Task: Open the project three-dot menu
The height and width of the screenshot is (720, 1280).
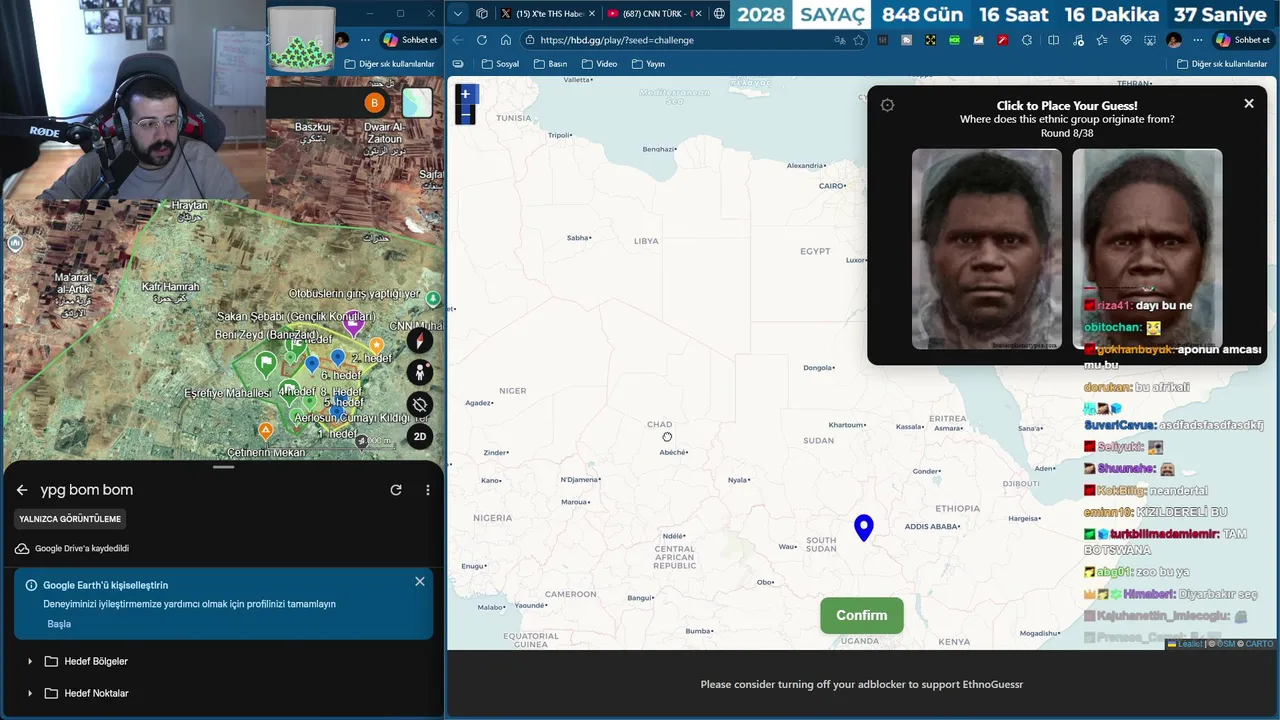Action: click(428, 490)
